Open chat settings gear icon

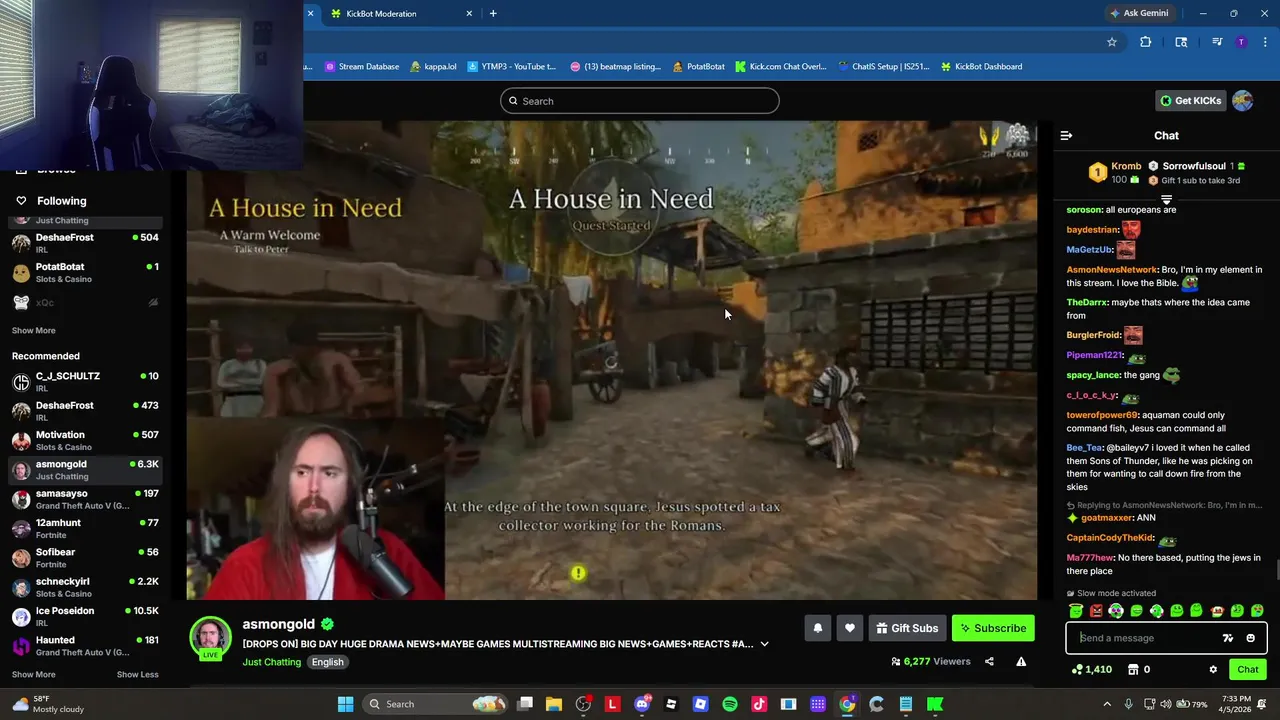point(1213,670)
